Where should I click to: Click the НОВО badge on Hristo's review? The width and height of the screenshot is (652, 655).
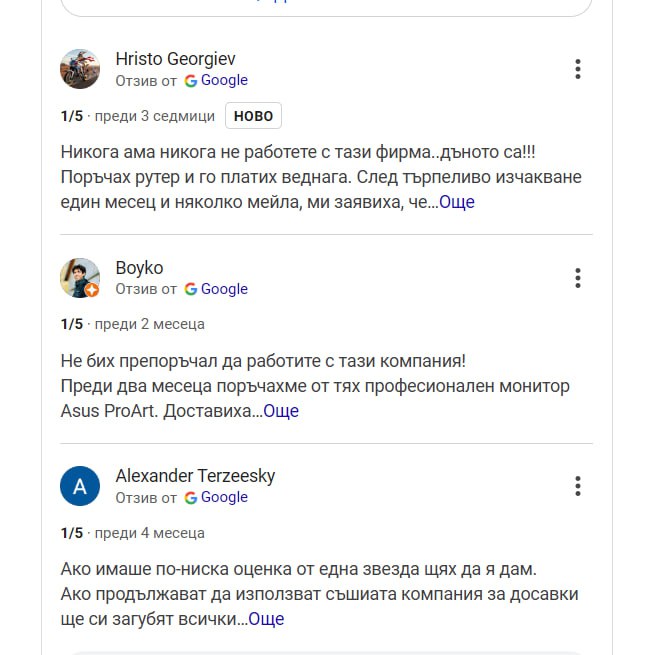(253, 116)
